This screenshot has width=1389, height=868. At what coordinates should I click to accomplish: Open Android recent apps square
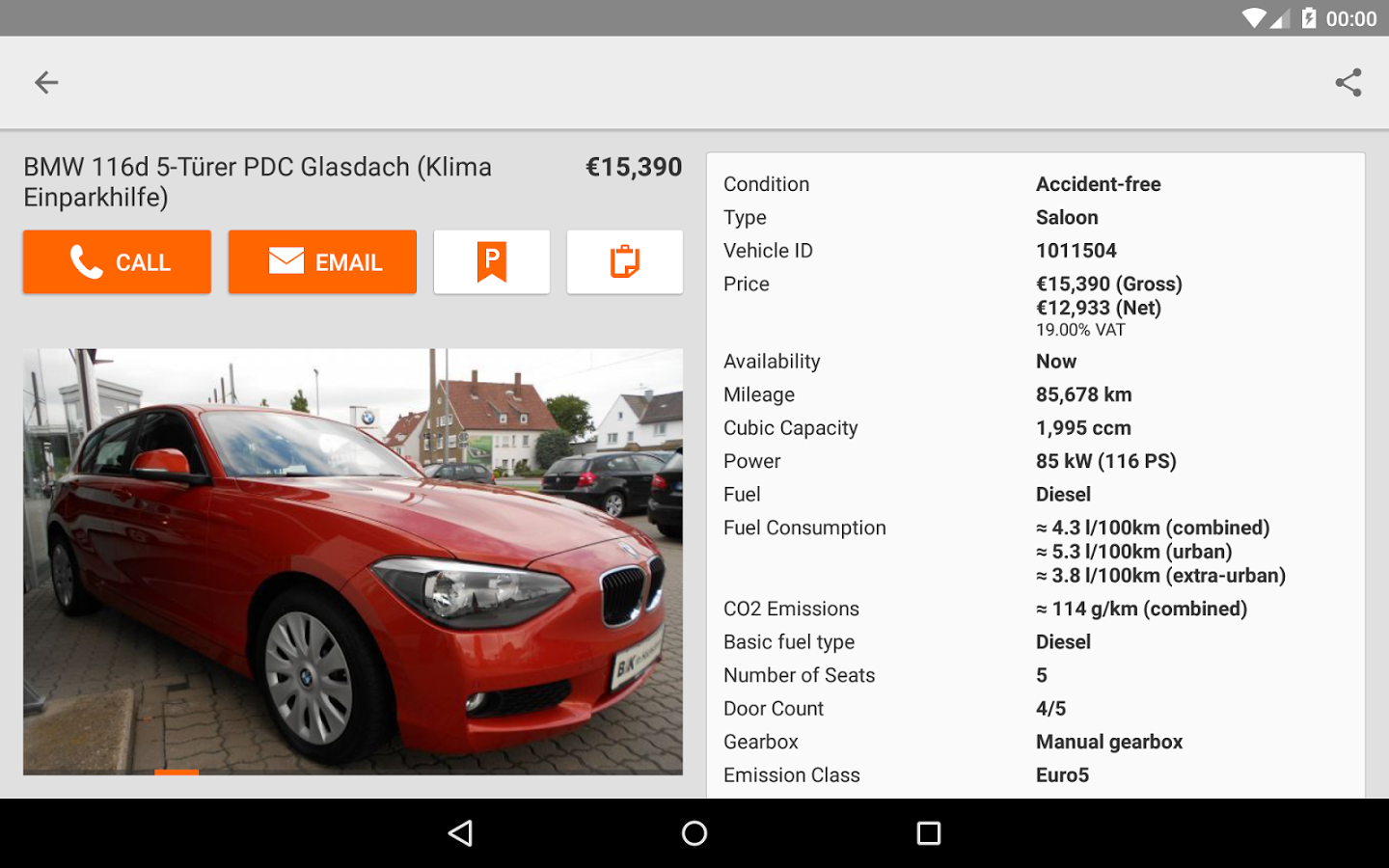[x=929, y=833]
